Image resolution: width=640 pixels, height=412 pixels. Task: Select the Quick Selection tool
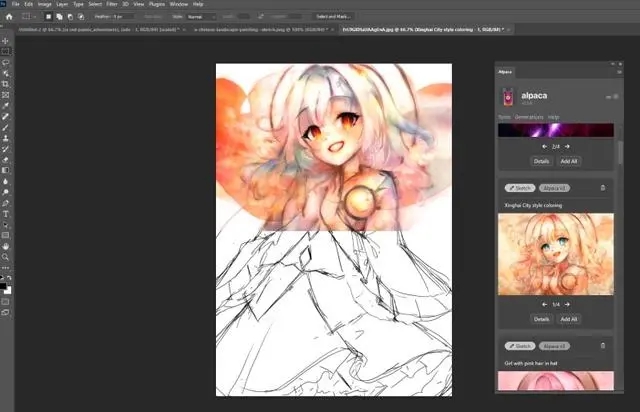[x=5, y=73]
